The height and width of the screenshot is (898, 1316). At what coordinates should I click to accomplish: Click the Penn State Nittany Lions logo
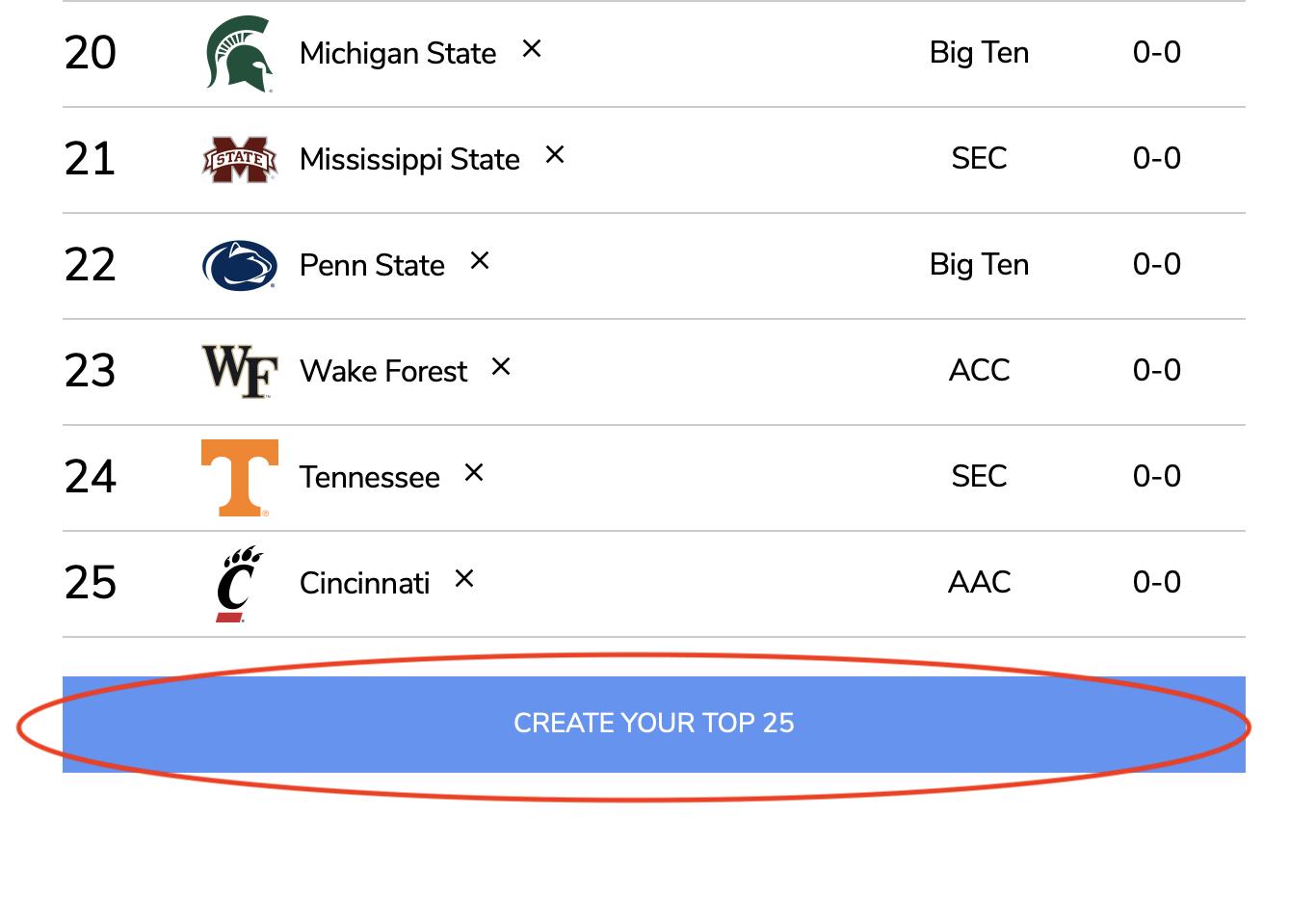click(238, 265)
